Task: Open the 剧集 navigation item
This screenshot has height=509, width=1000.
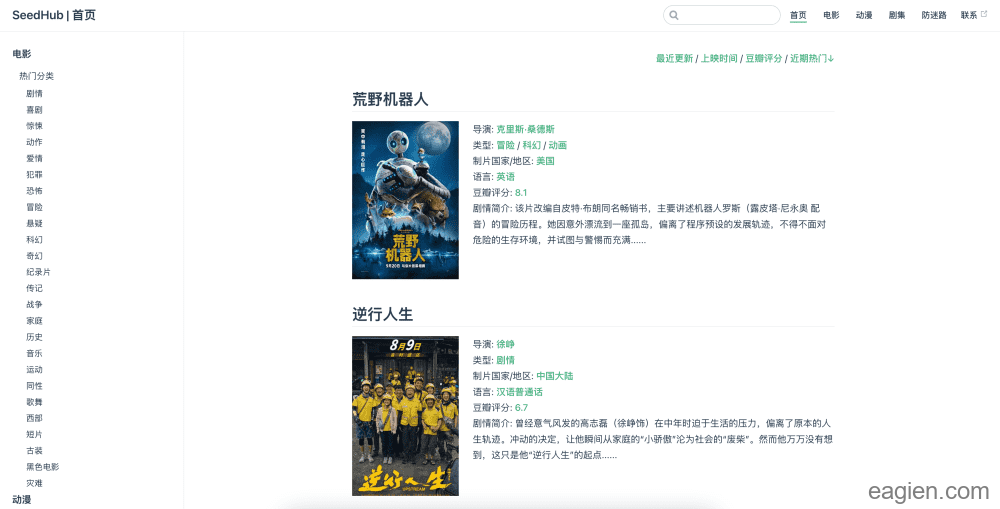Action: point(897,15)
